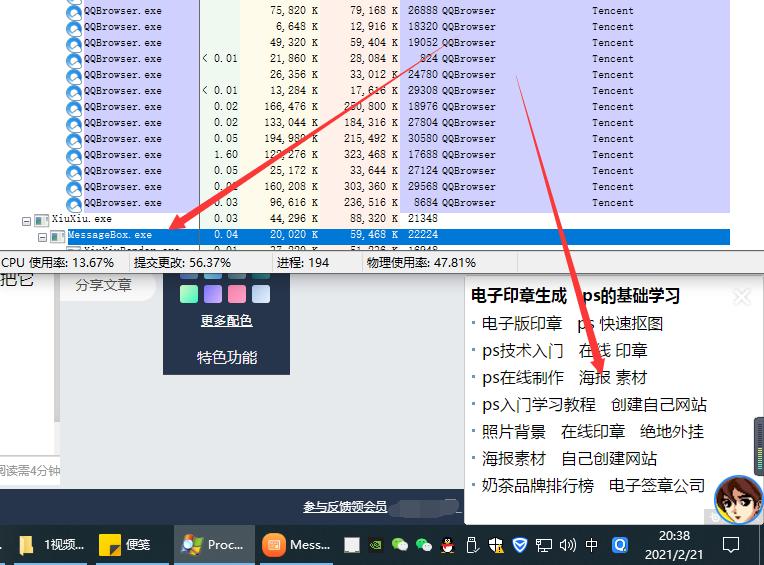Viewport: 764px width, 565px height.
Task: Open the 创建自己网站 link
Action: [x=659, y=405]
